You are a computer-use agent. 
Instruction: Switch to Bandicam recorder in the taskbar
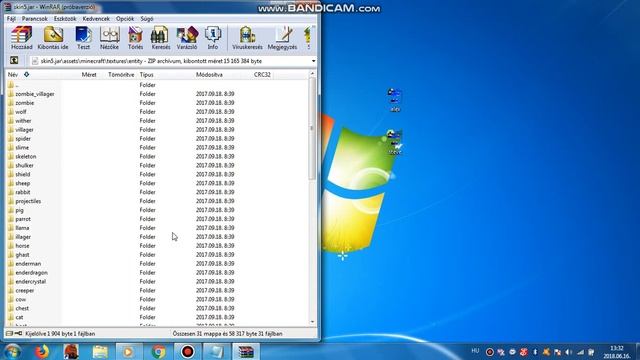[188, 351]
